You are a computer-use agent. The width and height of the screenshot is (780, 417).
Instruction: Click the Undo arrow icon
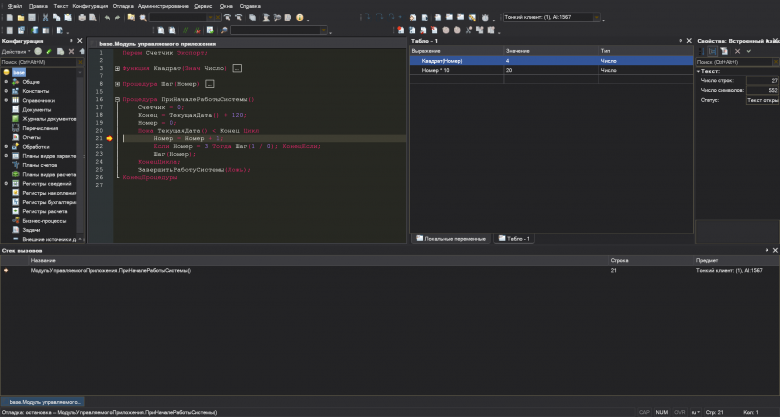click(x=107, y=17)
